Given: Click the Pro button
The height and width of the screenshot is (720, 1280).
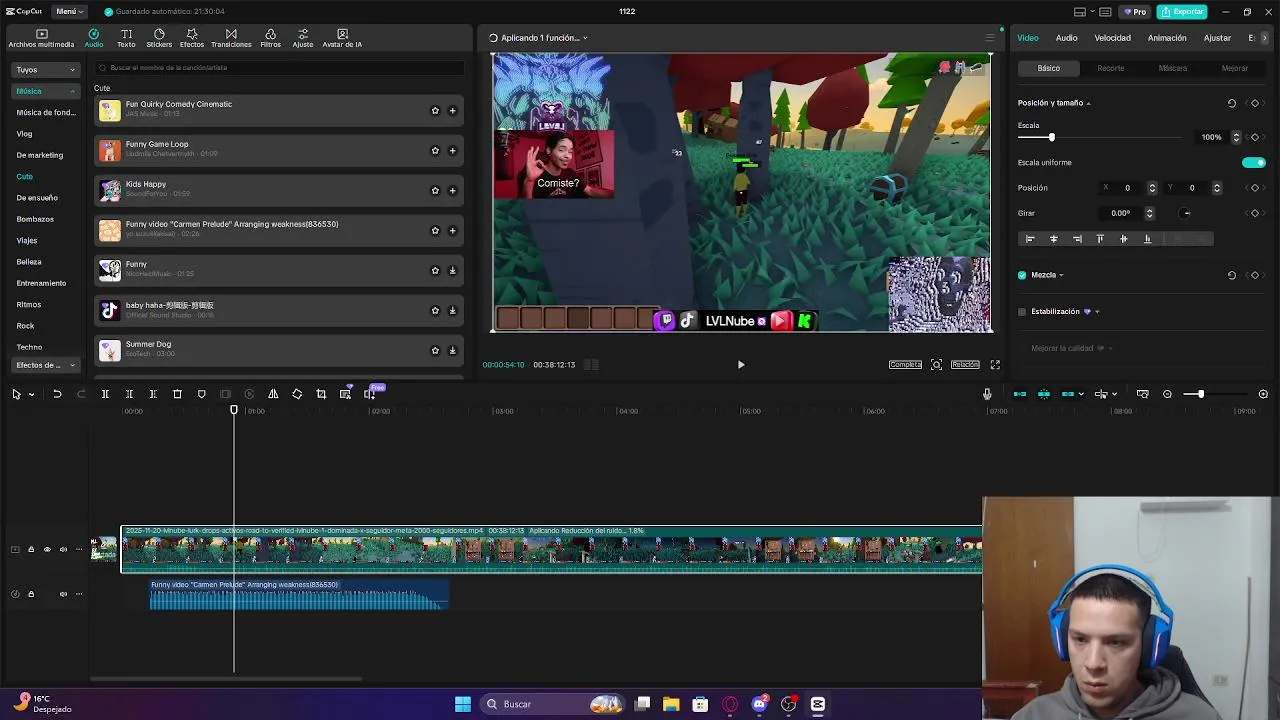Looking at the screenshot, I should click(1135, 12).
